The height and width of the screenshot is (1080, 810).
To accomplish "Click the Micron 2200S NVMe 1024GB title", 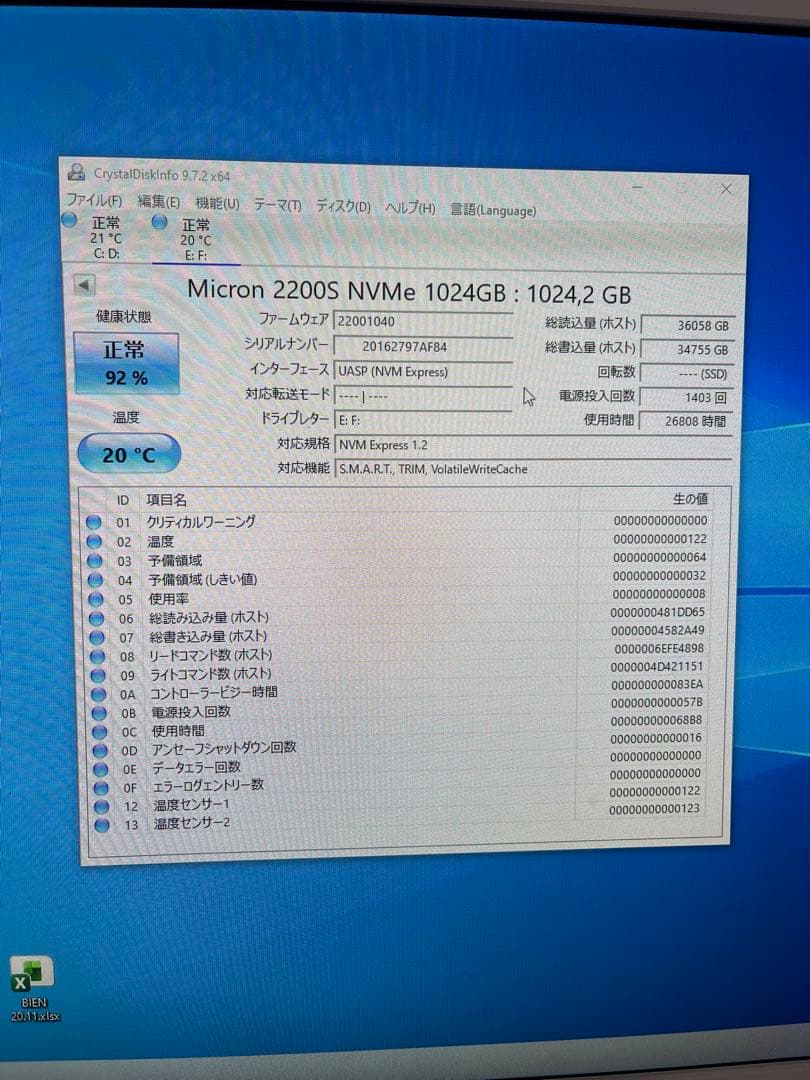I will (x=408, y=291).
